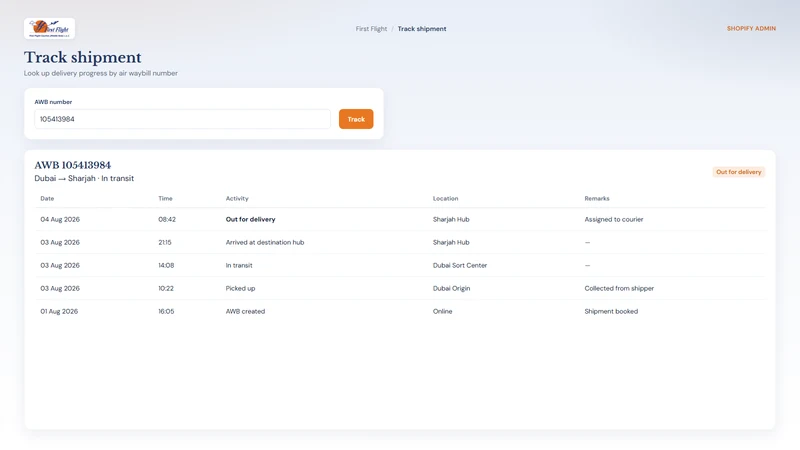The image size is (800, 450).
Task: Click the 10:22 time cell
Action: (166, 288)
